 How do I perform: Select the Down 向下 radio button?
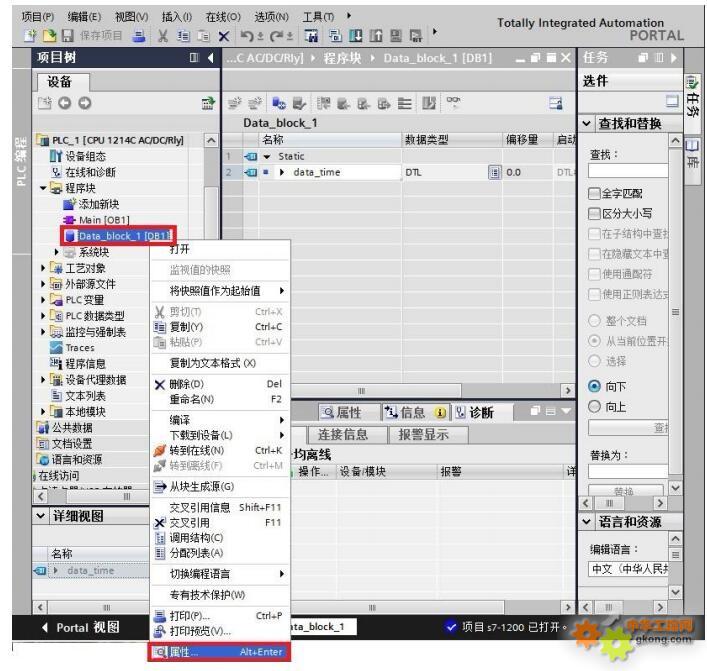pos(594,386)
